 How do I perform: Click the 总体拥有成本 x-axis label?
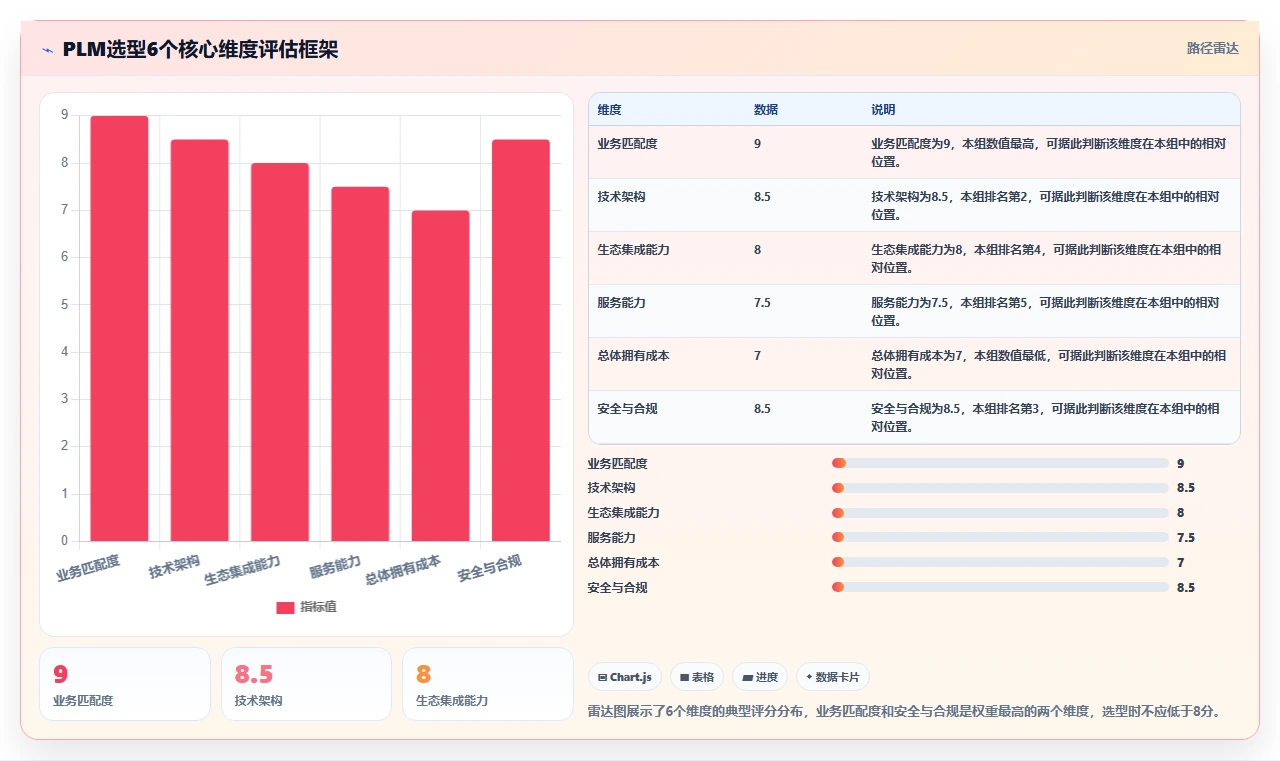(x=402, y=570)
